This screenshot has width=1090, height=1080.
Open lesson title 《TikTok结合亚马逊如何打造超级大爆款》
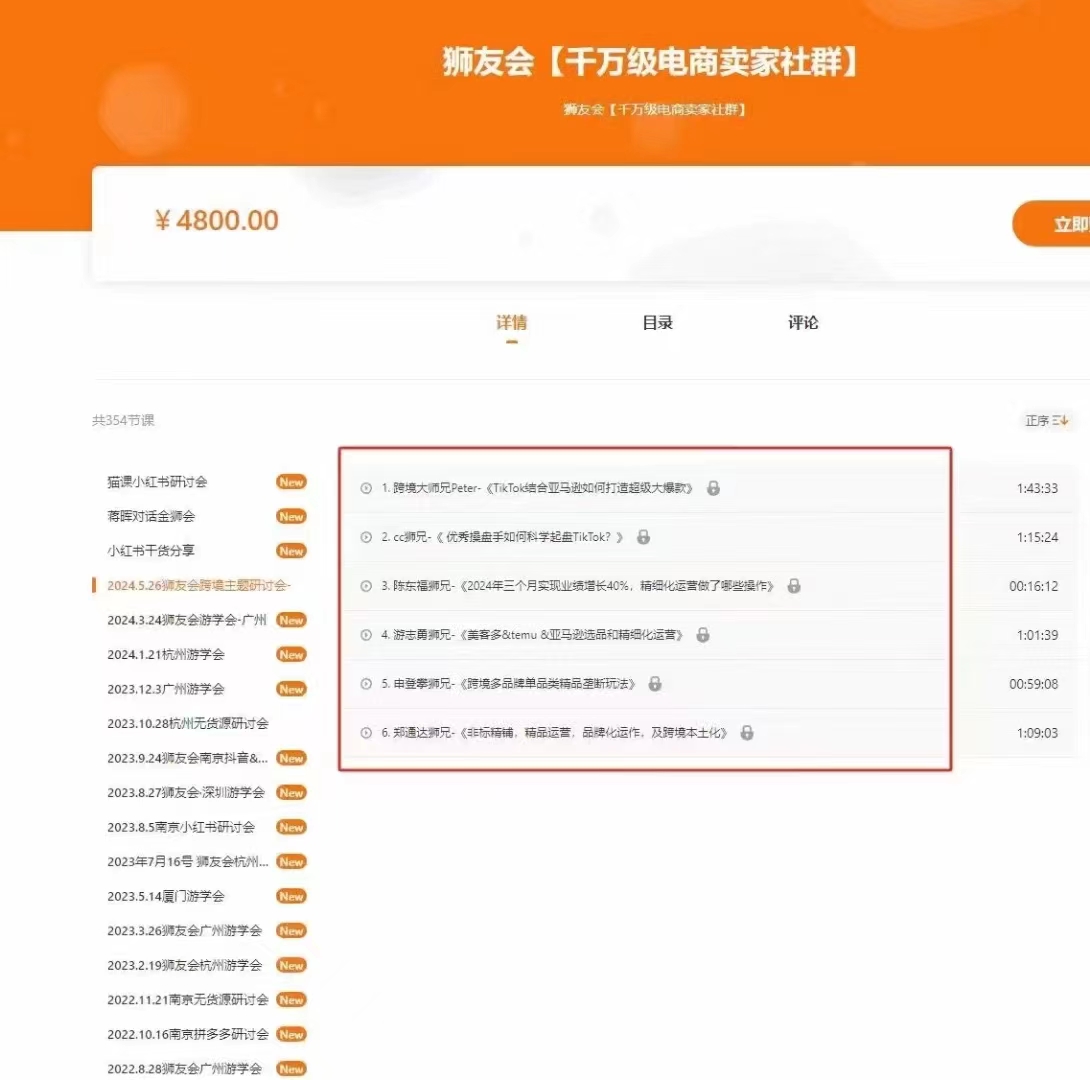[x=590, y=488]
